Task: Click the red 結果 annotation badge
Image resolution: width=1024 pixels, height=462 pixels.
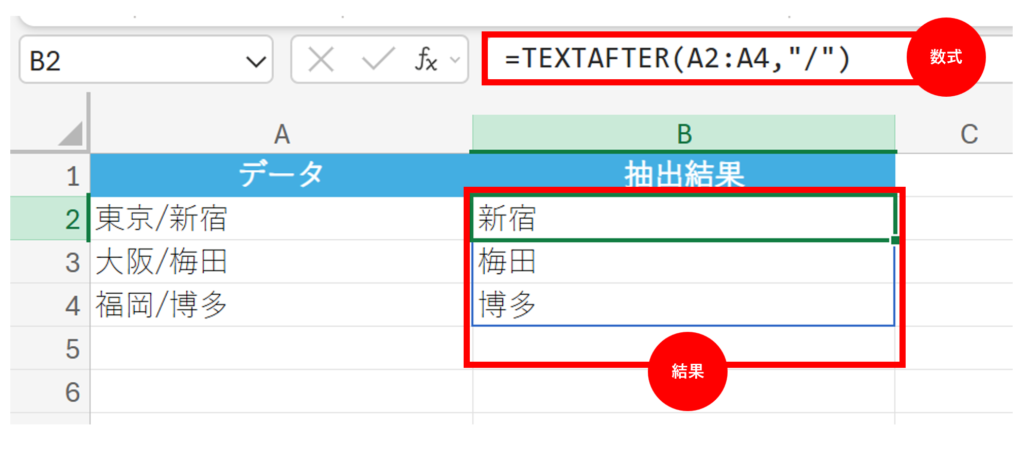Action: pyautogui.click(x=688, y=371)
